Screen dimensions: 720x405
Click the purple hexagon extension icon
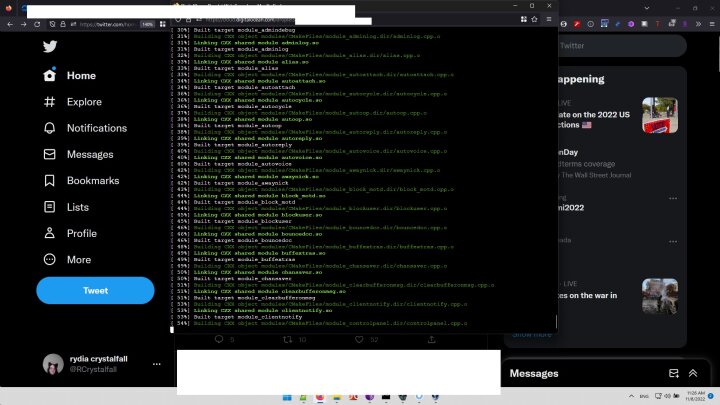pos(631,24)
